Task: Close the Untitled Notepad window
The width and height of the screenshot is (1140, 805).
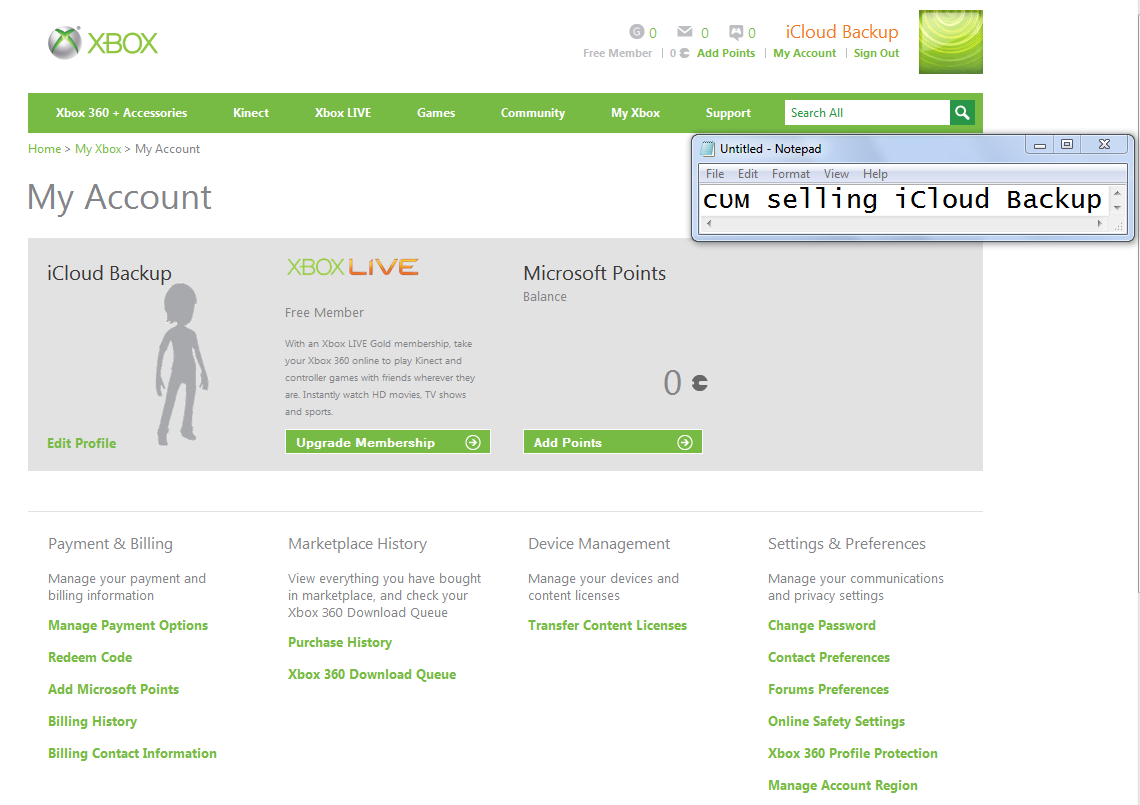Action: coord(1104,145)
